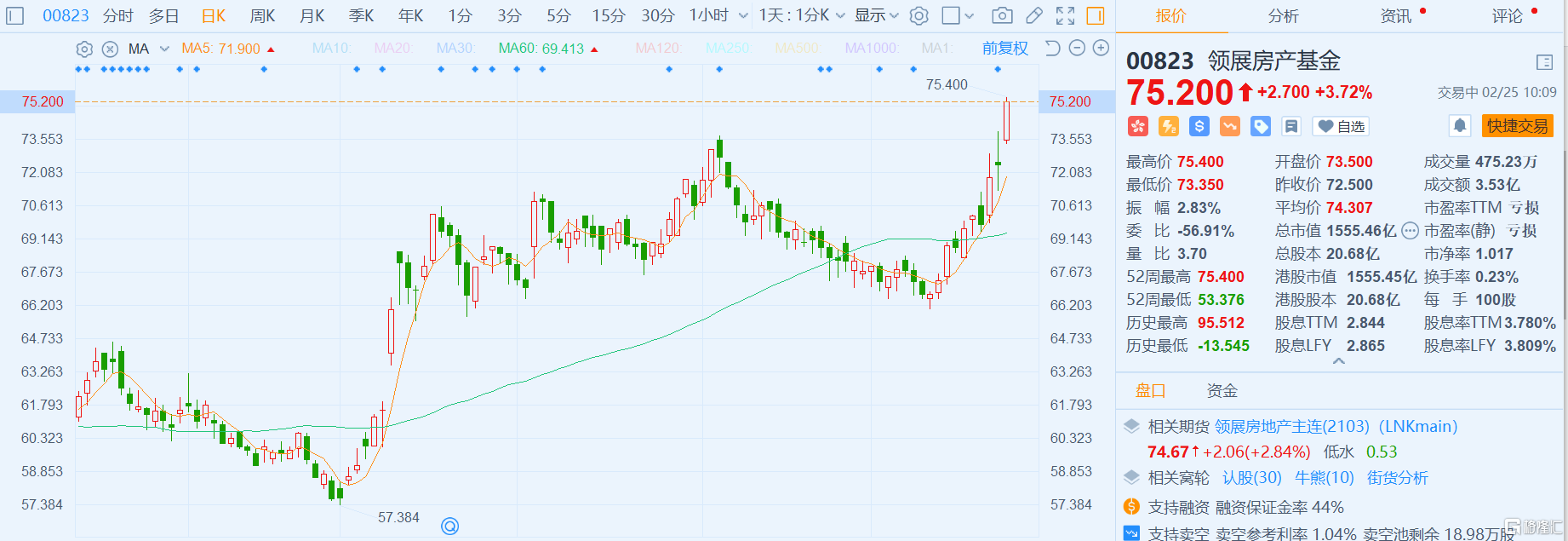
Task: Switch to the 分析 tab
Action: click(1283, 16)
